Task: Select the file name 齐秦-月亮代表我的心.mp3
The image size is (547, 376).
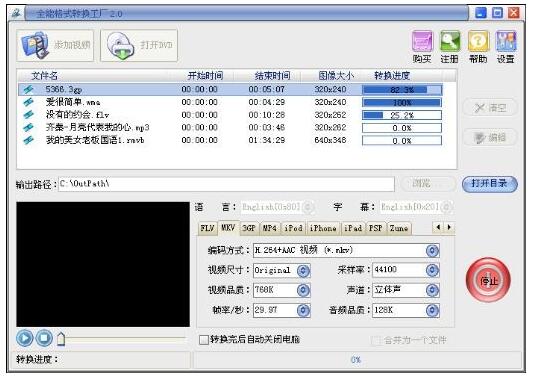Action: pyautogui.click(x=98, y=127)
